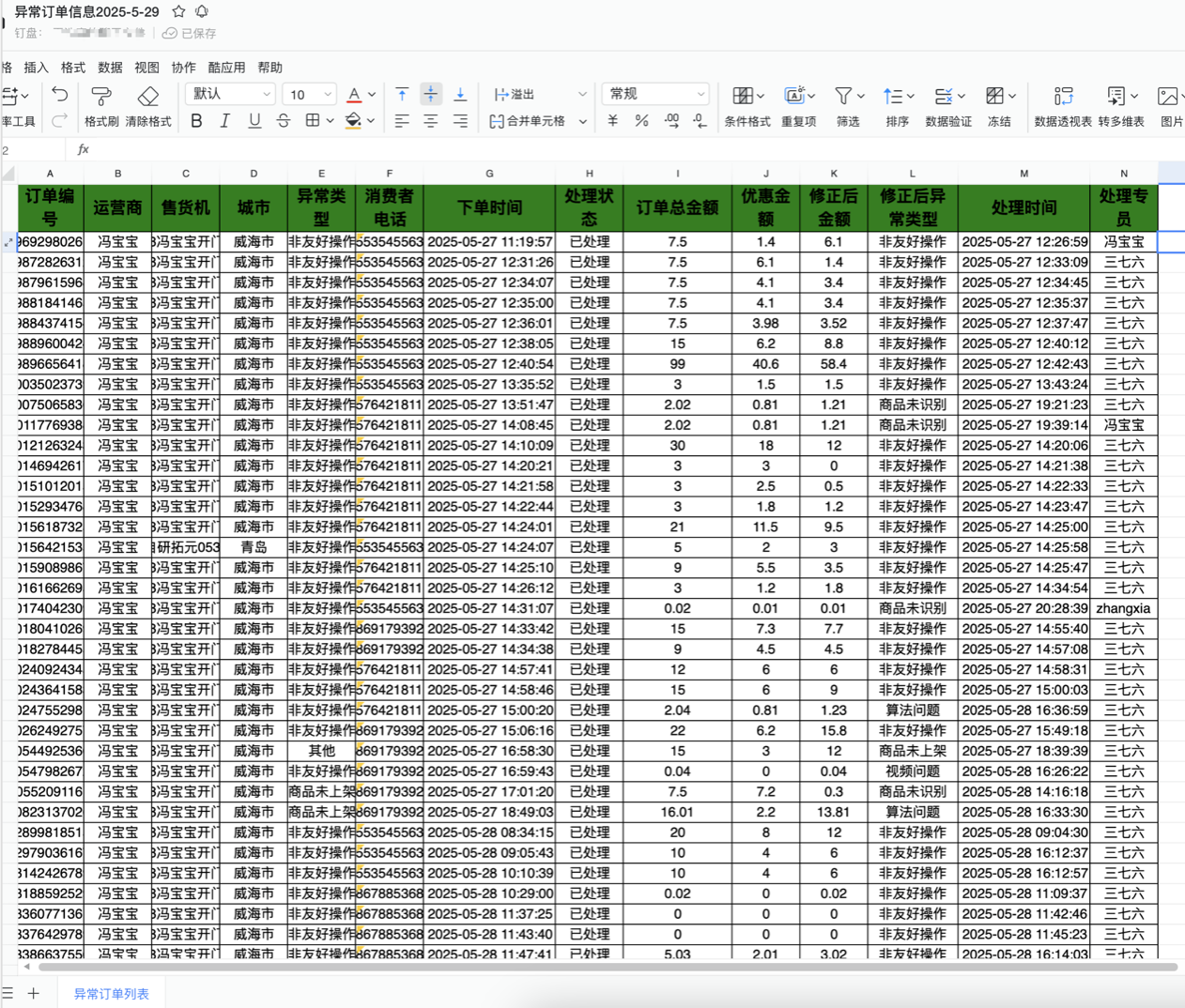Open 条件格式 conditional formatting
Viewport: 1185px width, 1008px height.
(747, 106)
